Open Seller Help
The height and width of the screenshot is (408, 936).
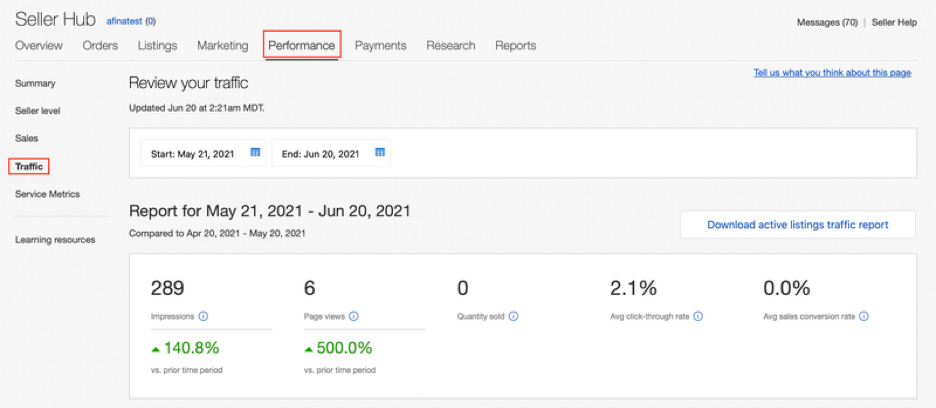tap(894, 23)
